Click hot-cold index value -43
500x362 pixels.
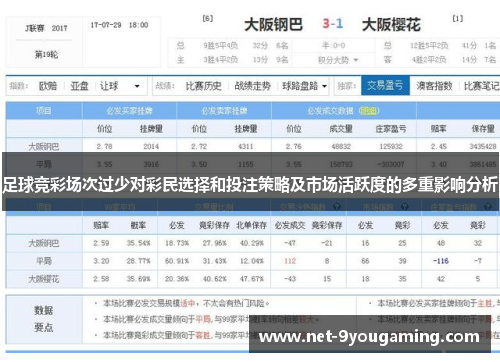(290, 279)
